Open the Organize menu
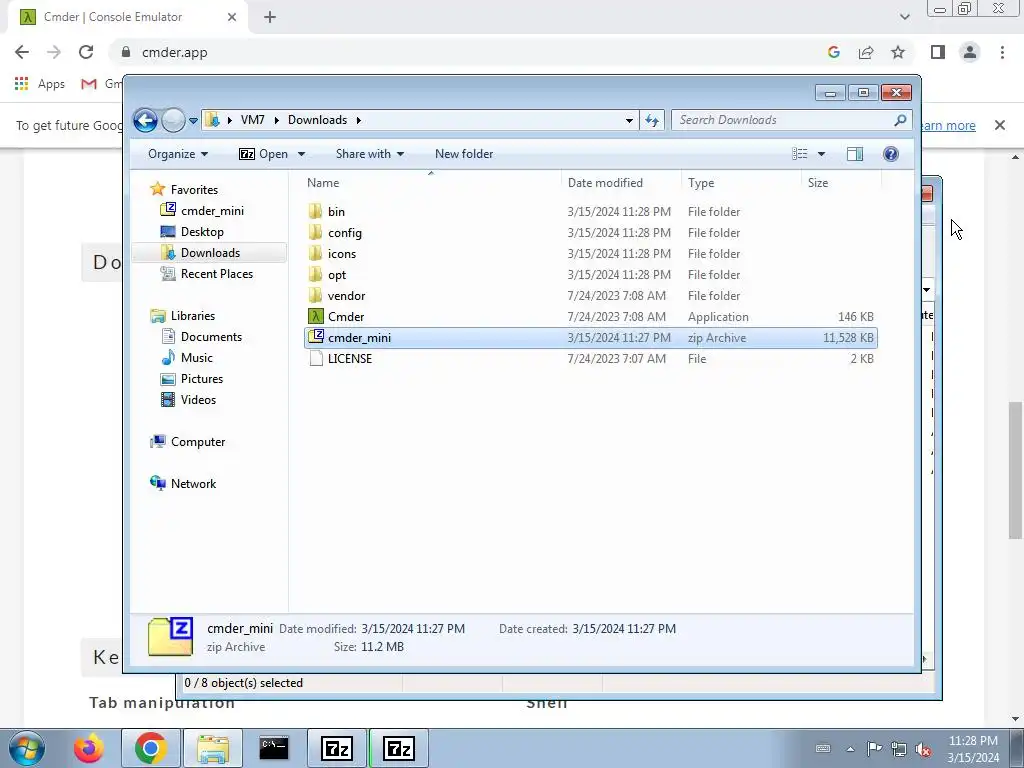The height and width of the screenshot is (768, 1024). pyautogui.click(x=178, y=154)
